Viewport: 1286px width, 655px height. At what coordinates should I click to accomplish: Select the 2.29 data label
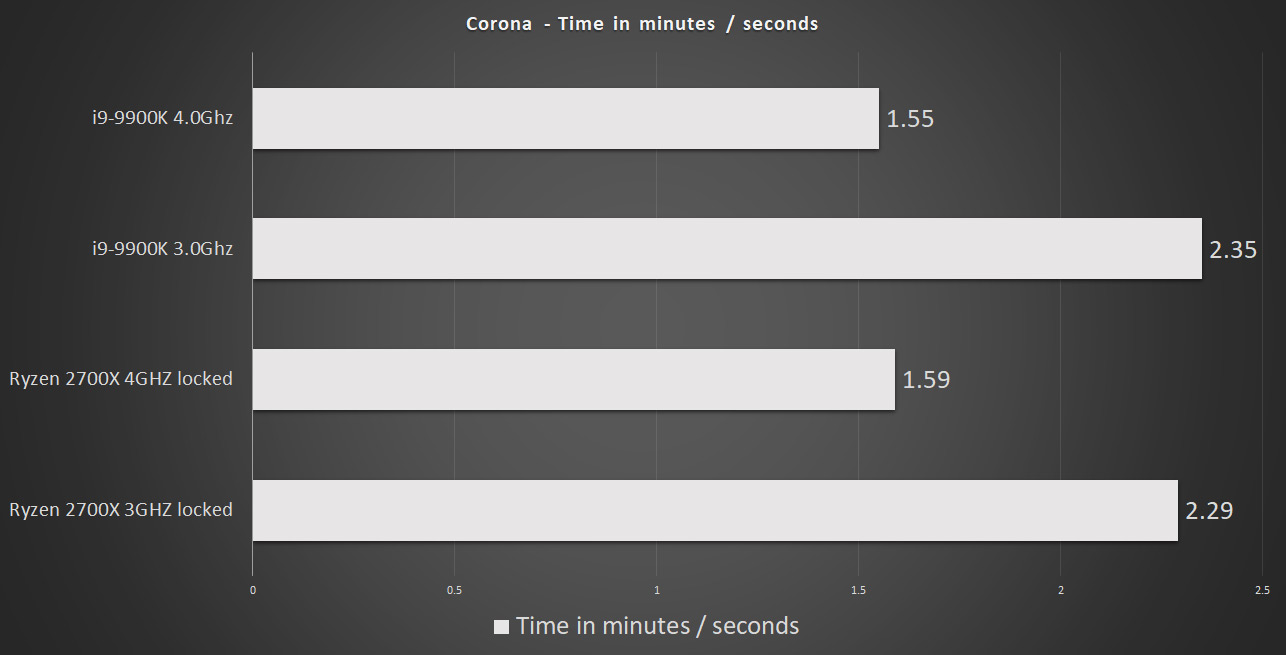pyautogui.click(x=1209, y=511)
